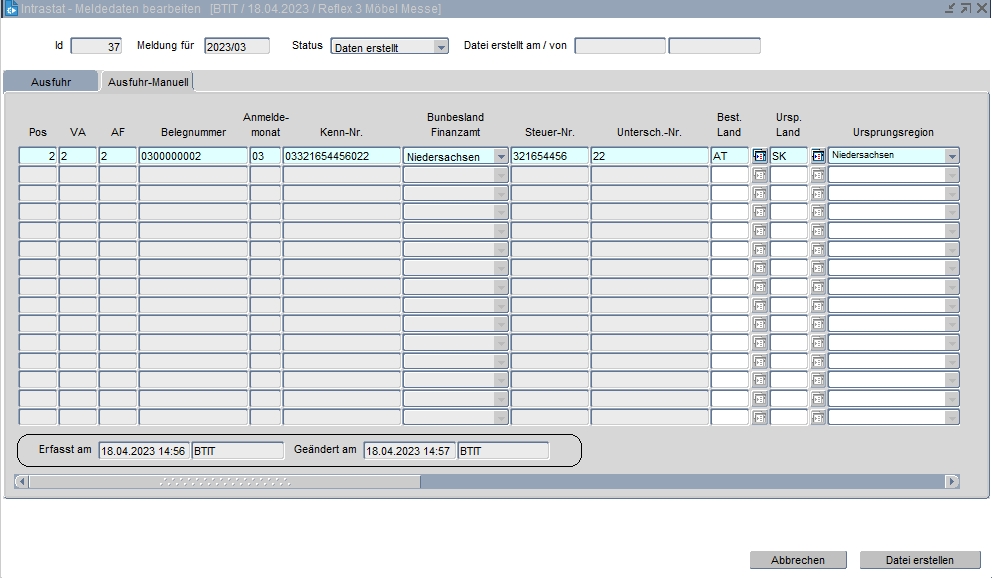This screenshot has width=992, height=578.
Task: Open Ursp. Land lookup icon beside SK
Action: click(x=817, y=156)
